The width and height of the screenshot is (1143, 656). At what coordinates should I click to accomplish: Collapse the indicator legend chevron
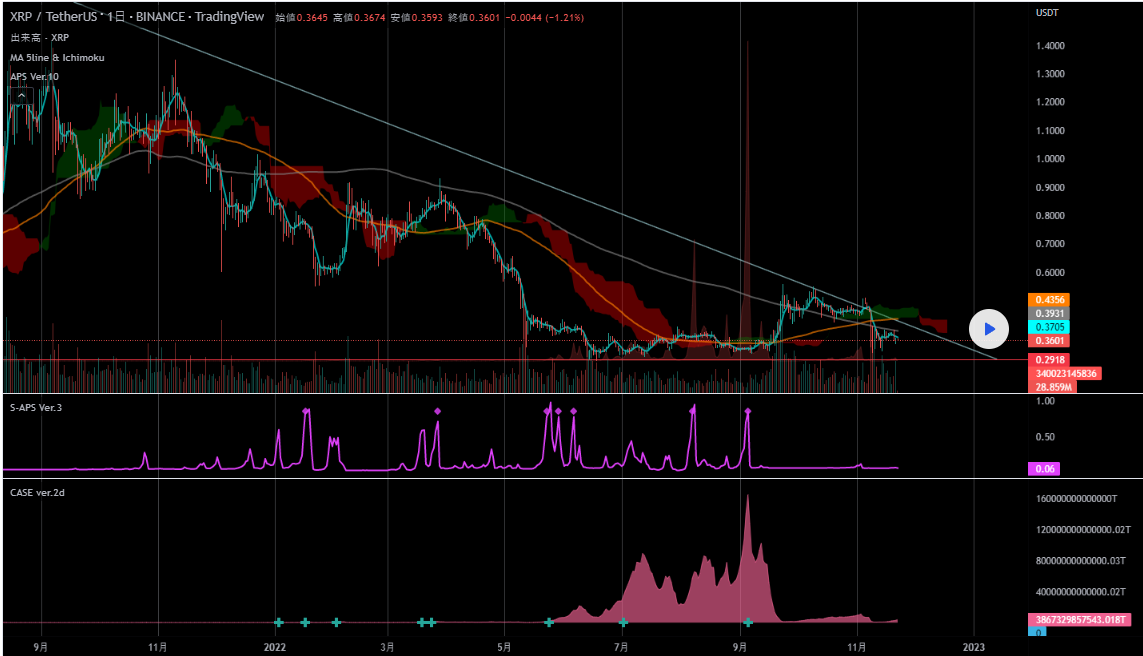coord(20,96)
